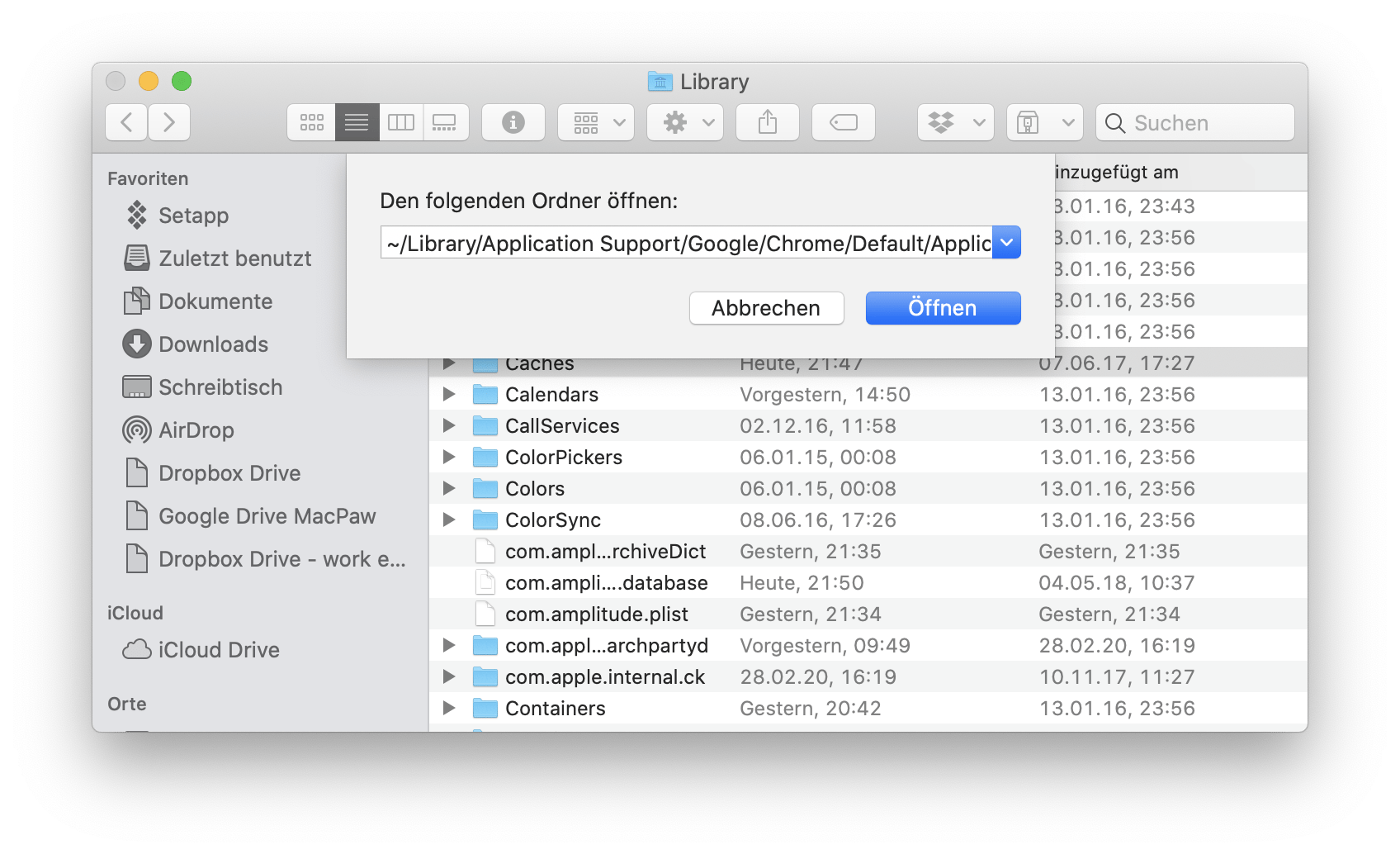Go forward with the right chevron button
Image resolution: width=1400 pixels, height=854 pixels.
point(169,122)
